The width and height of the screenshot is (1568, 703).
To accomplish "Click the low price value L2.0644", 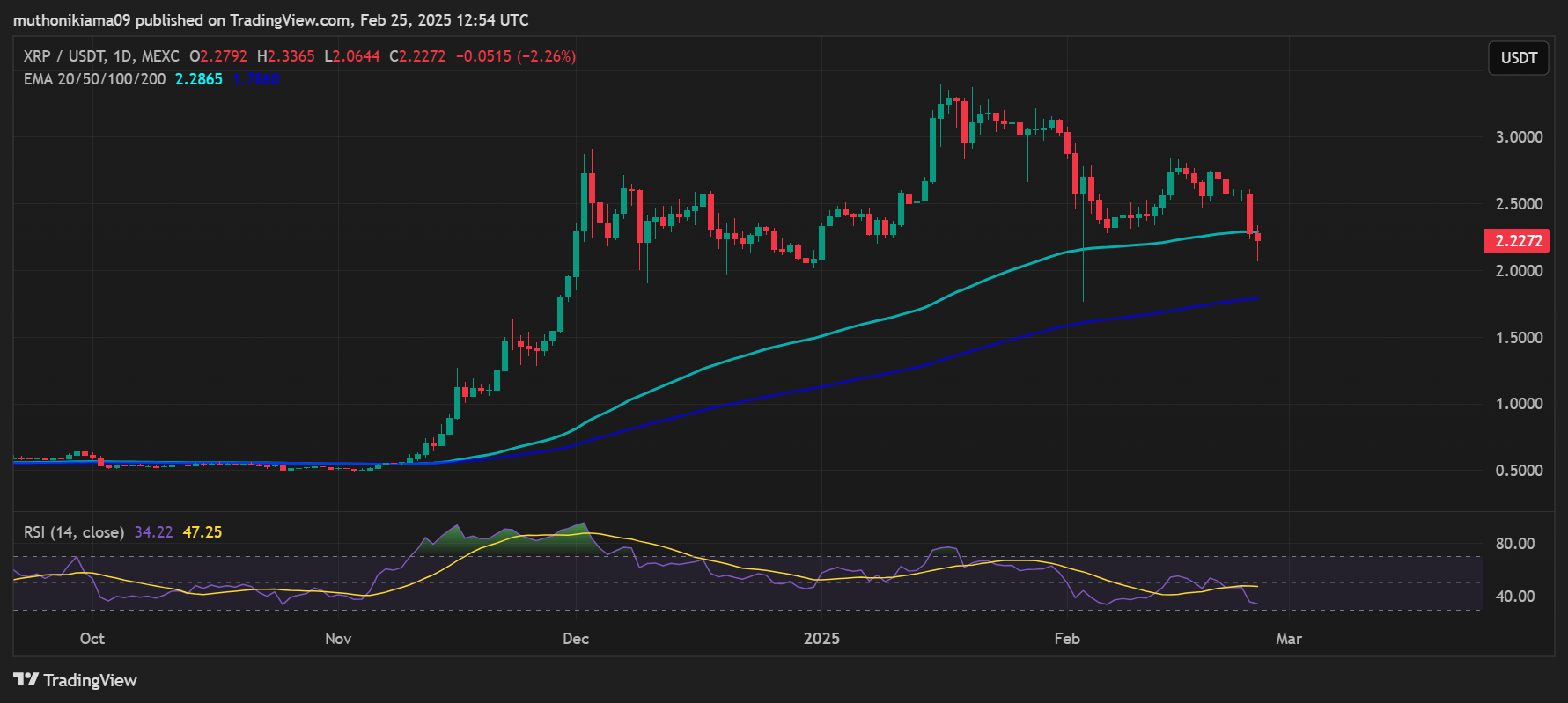I will pyautogui.click(x=352, y=56).
